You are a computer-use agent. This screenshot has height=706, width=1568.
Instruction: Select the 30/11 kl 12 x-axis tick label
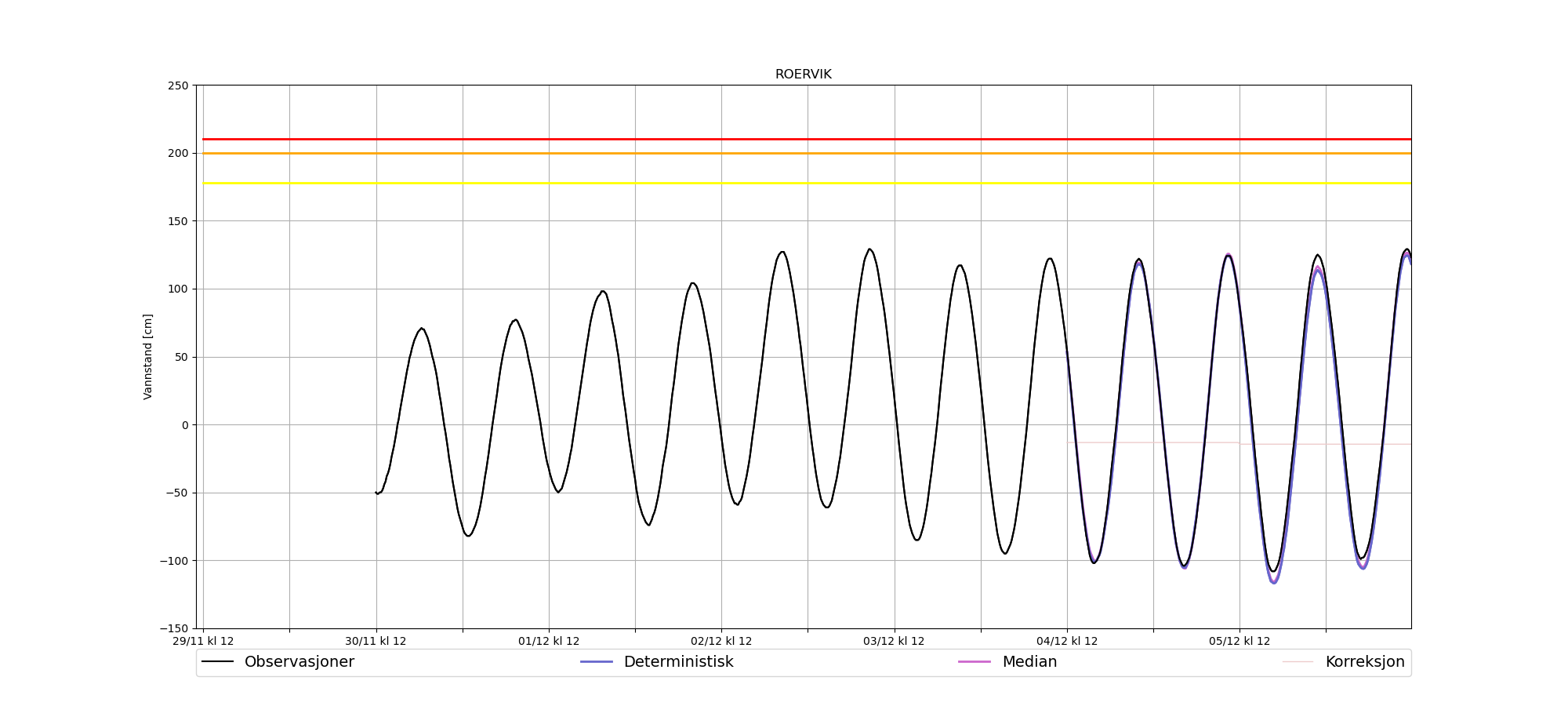click(x=376, y=642)
